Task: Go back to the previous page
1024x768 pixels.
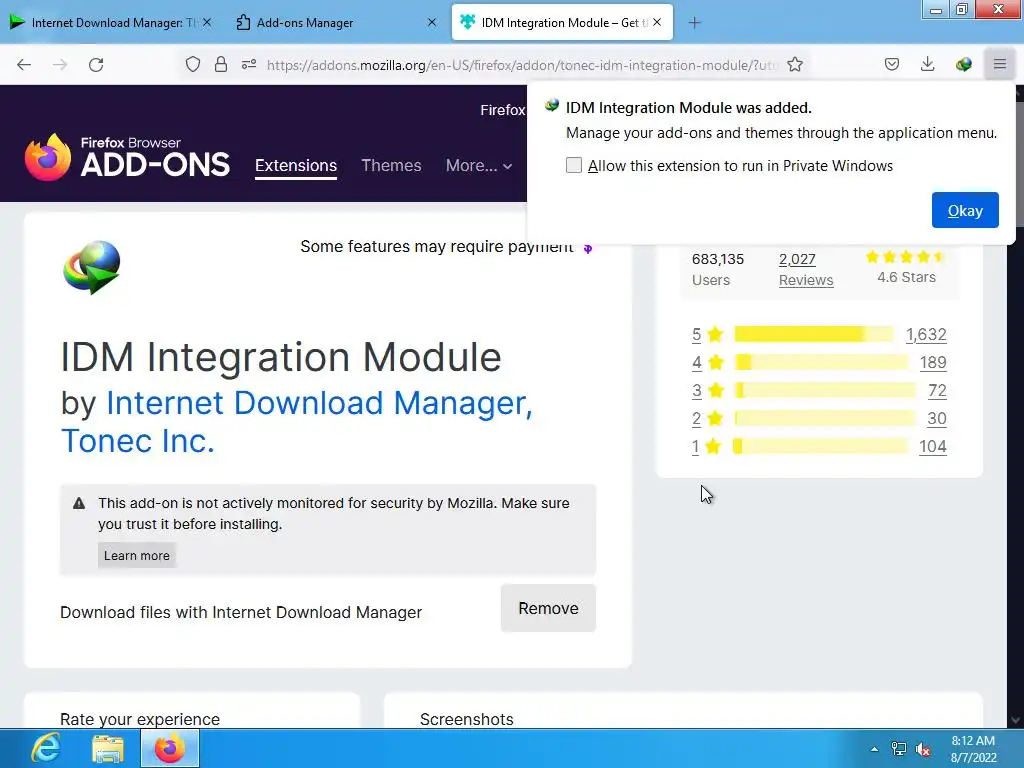Action: 24,64
